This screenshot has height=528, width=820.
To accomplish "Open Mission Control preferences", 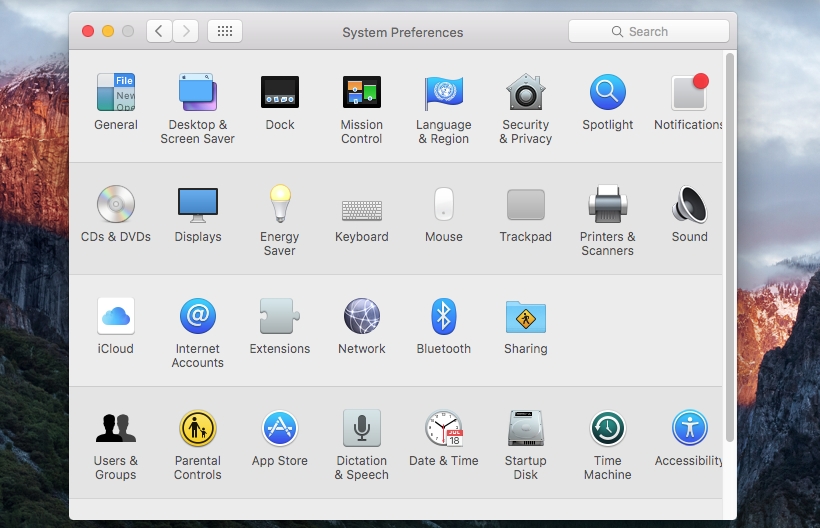I will point(361,92).
